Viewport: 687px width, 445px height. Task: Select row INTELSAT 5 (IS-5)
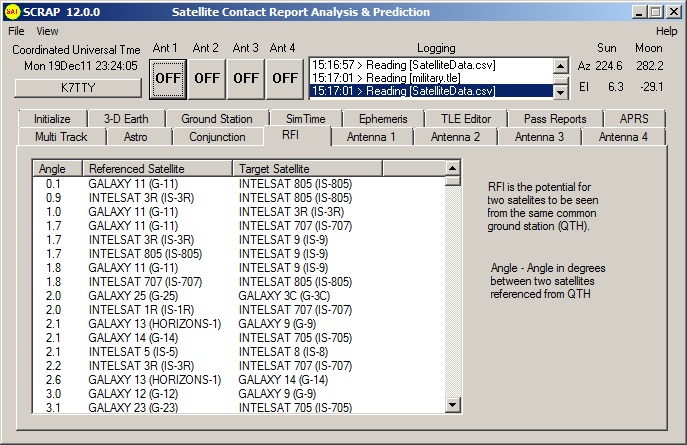pos(239,352)
